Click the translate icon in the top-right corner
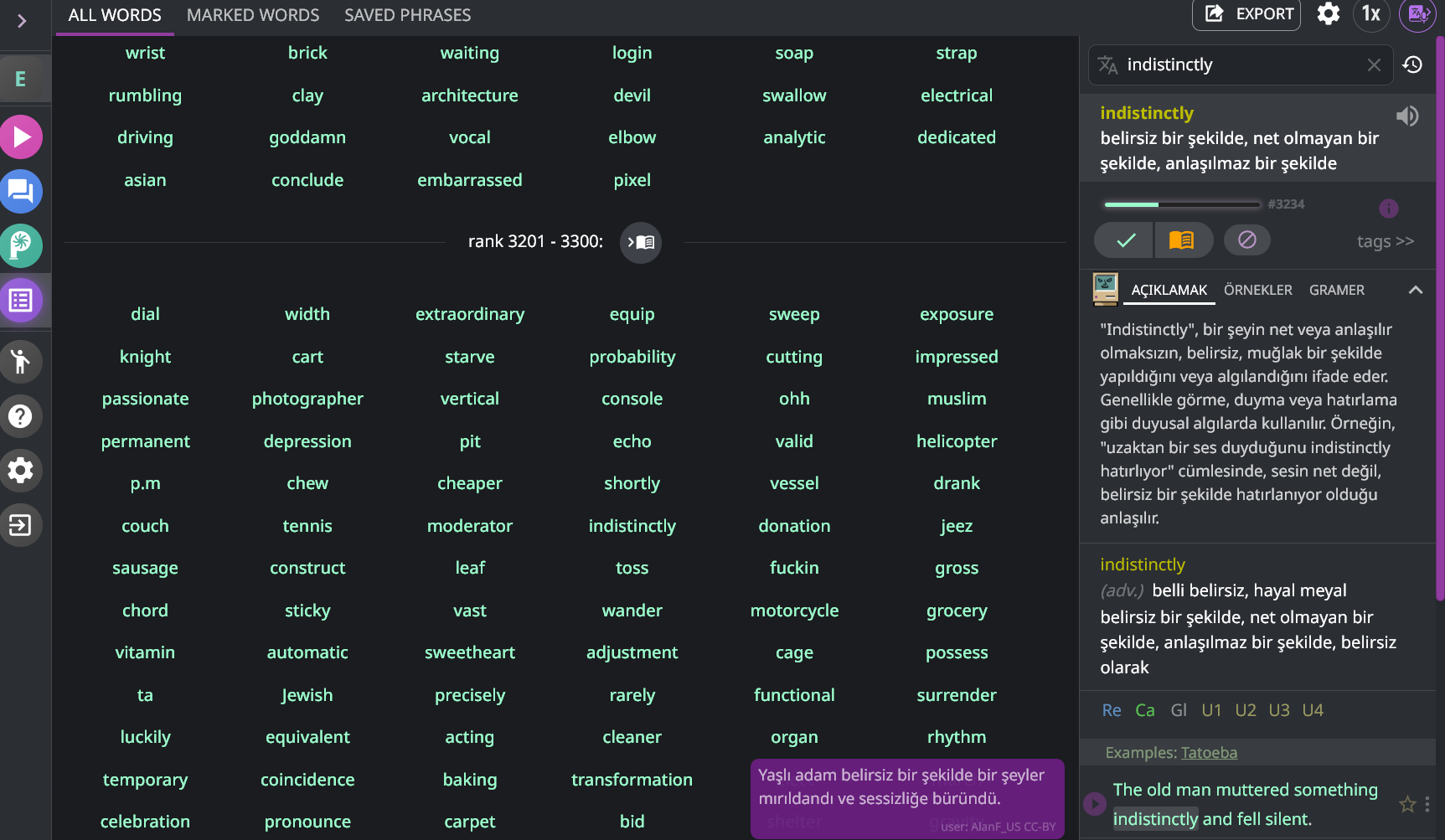Image resolution: width=1445 pixels, height=840 pixels. pos(1417,14)
